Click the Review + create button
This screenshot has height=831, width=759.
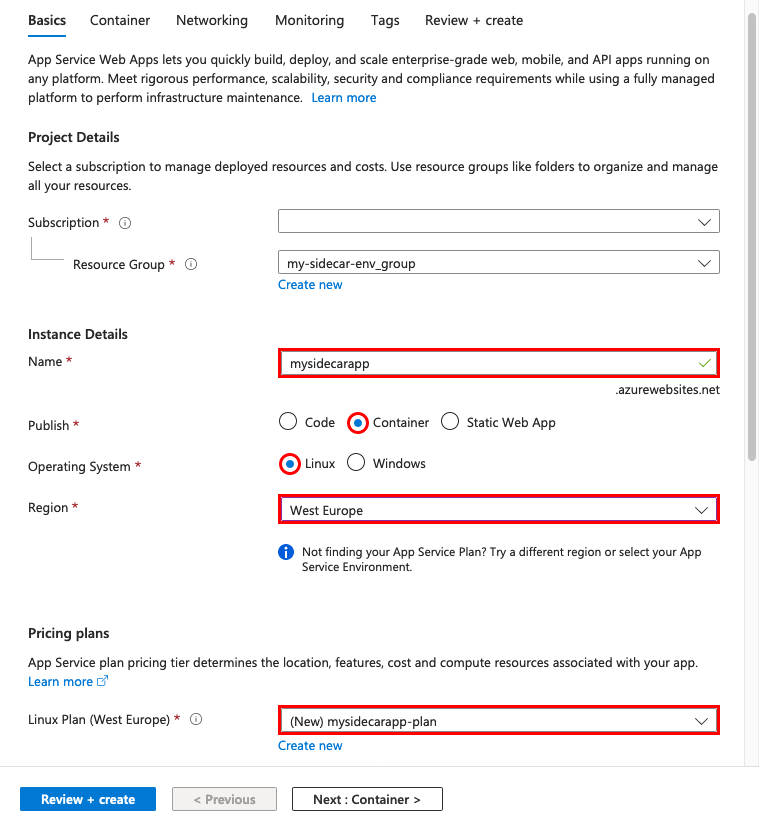[x=88, y=799]
